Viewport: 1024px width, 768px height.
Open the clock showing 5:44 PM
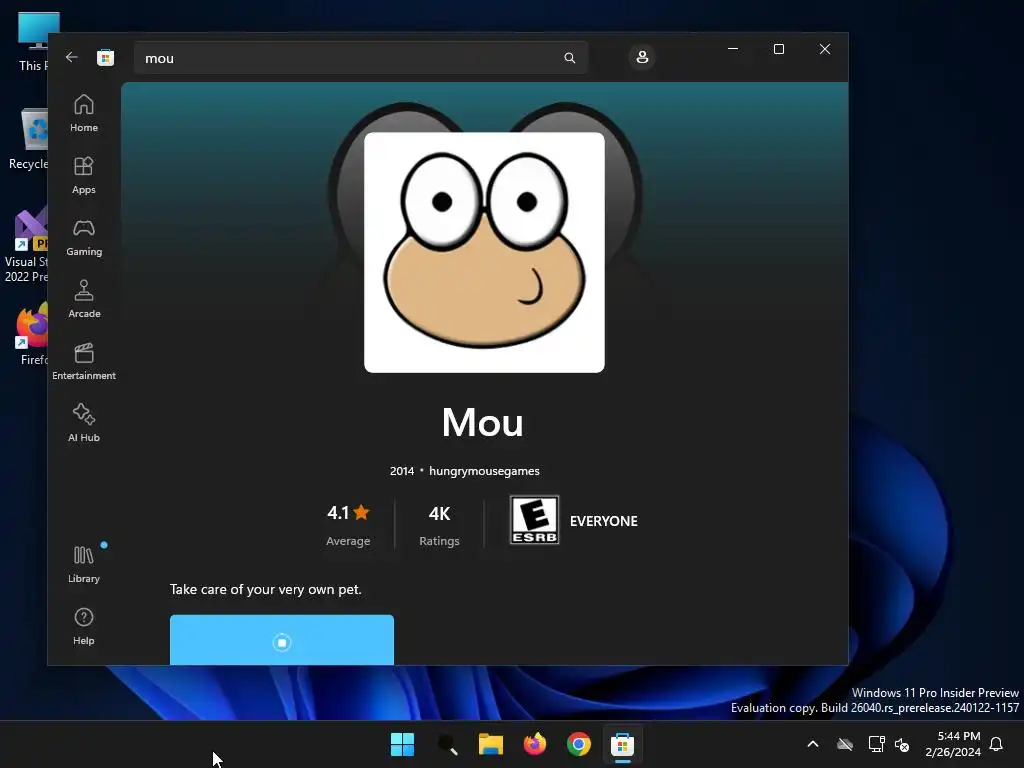click(x=953, y=744)
